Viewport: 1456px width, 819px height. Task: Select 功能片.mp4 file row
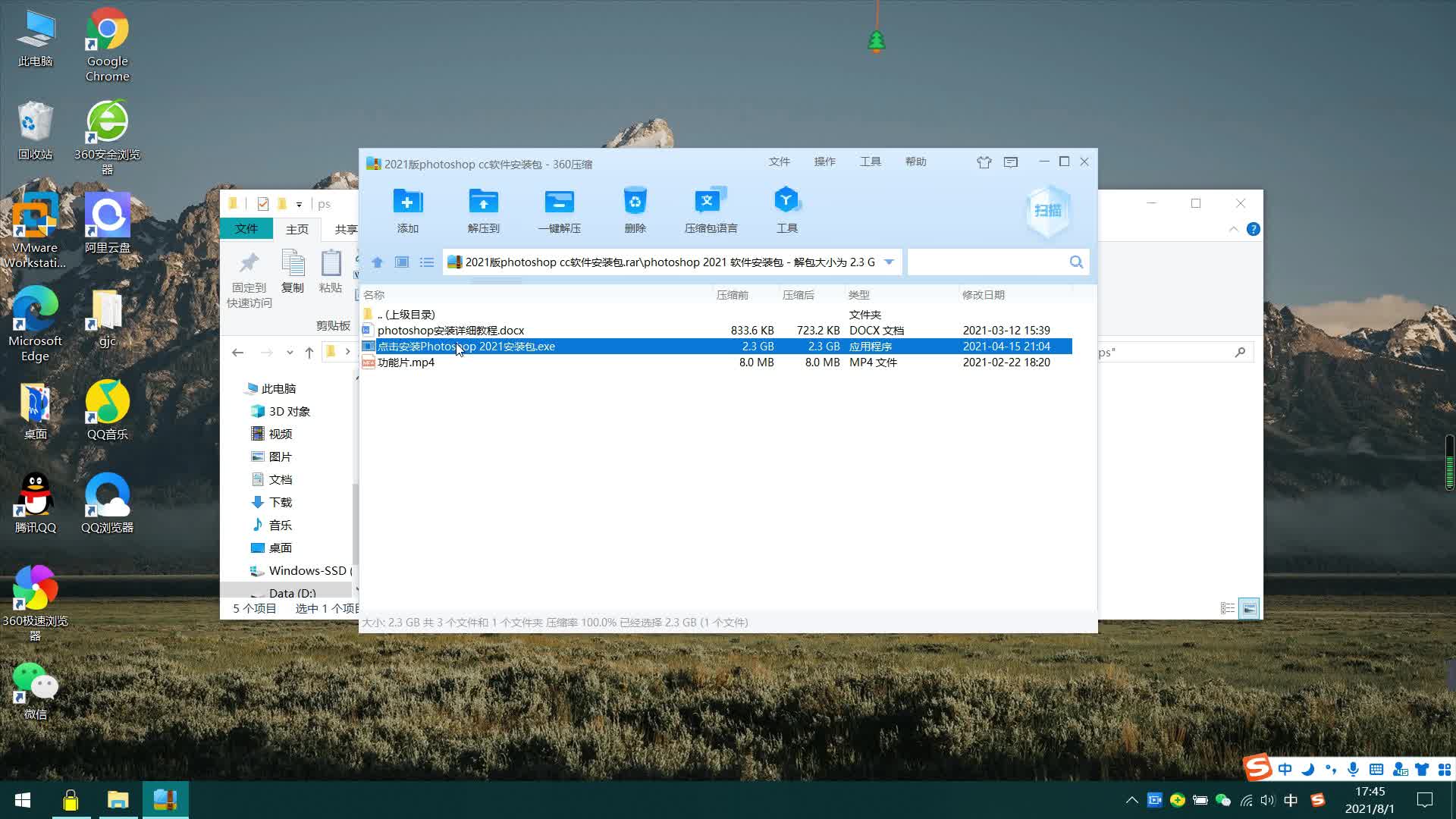point(716,362)
